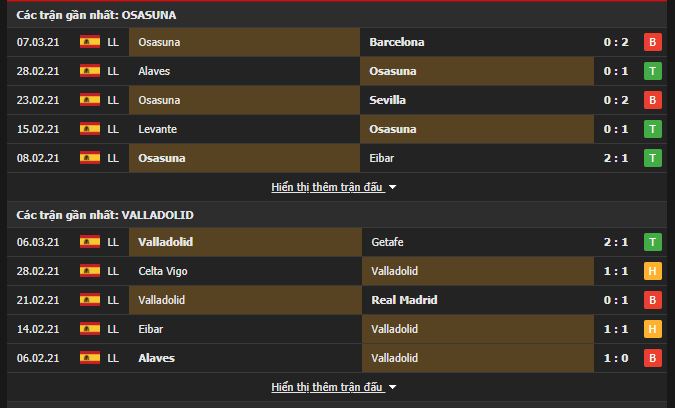Click the red B badge for Osasuna-Barcelona
The width and height of the screenshot is (675, 408).
tap(653, 42)
